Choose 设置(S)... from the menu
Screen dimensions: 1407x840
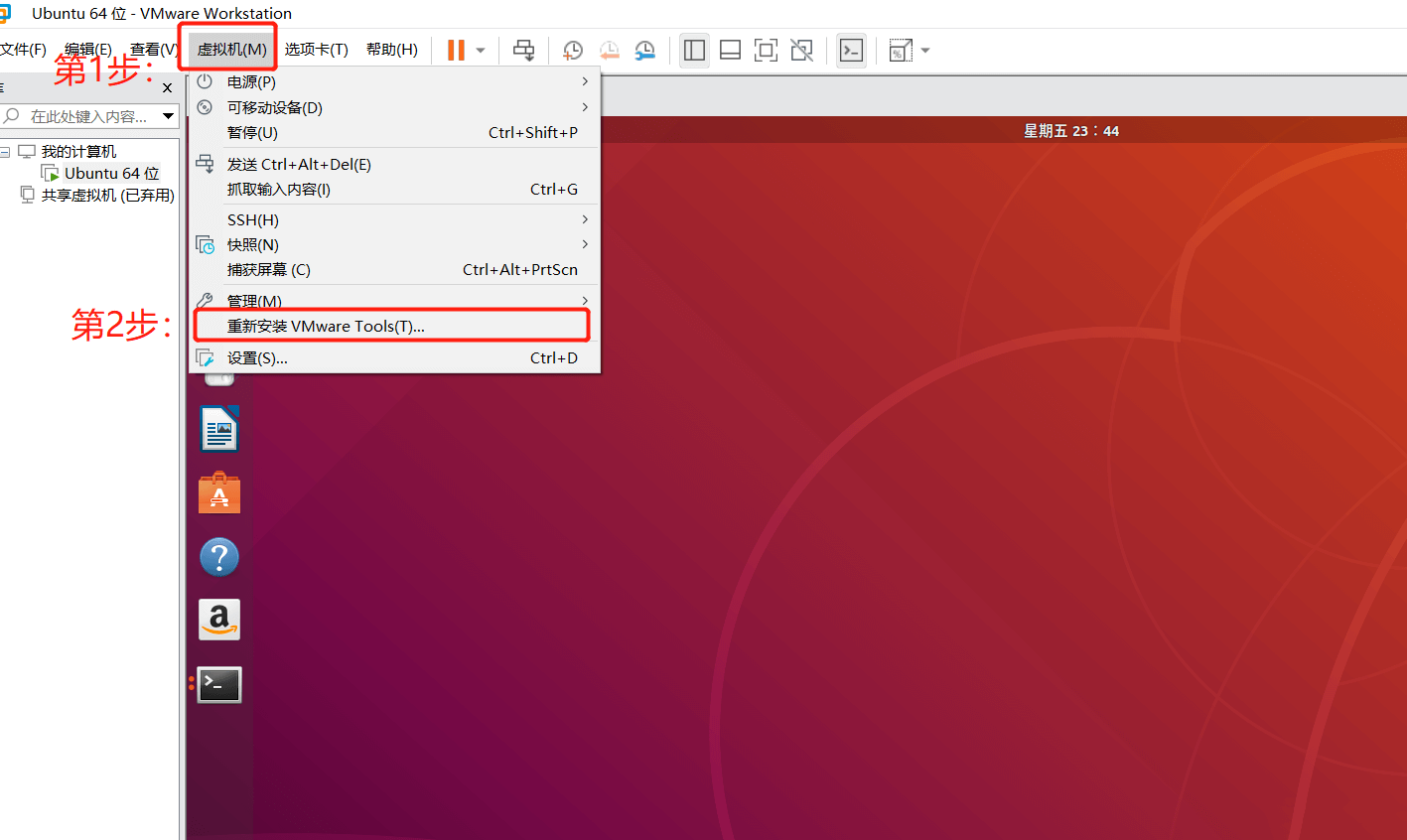pyautogui.click(x=257, y=357)
